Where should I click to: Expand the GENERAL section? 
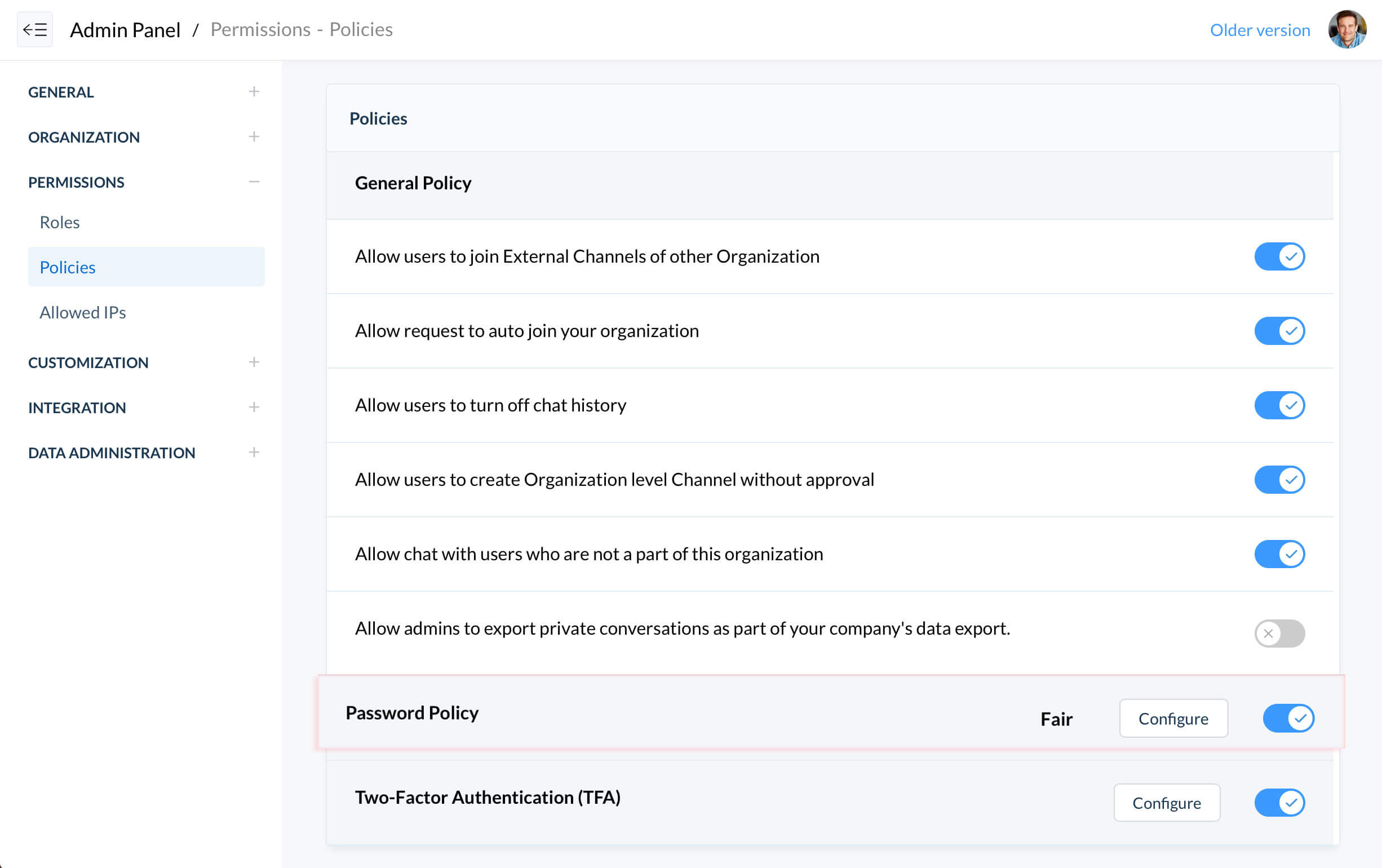pyautogui.click(x=254, y=91)
